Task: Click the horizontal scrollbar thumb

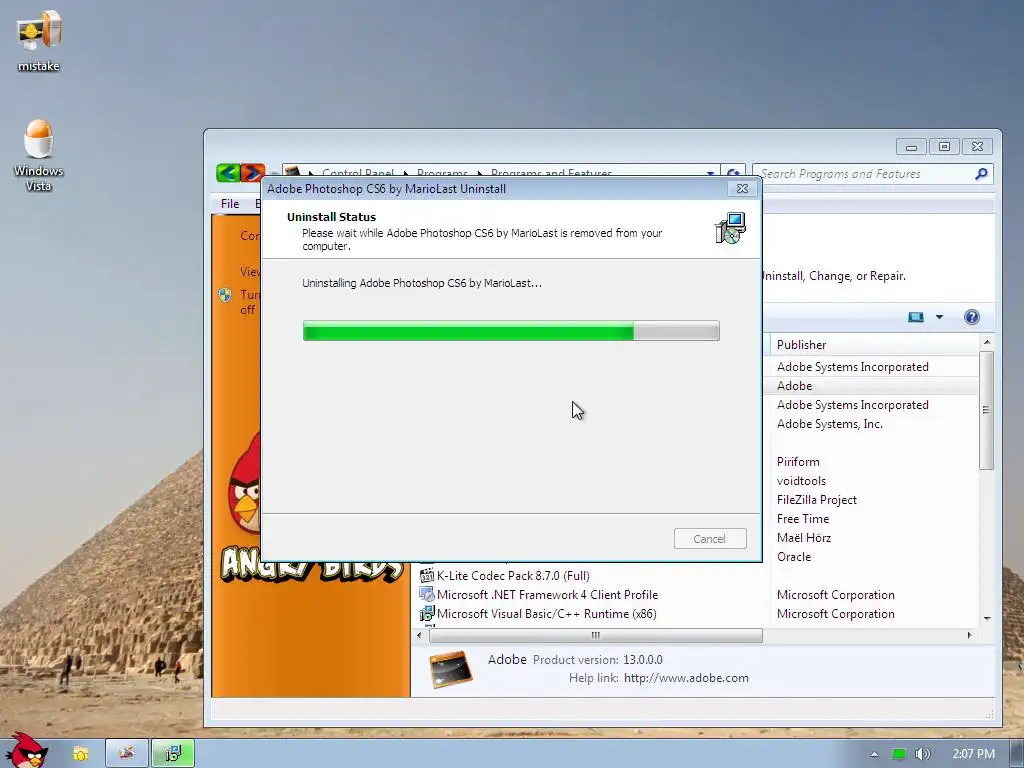Action: pyautogui.click(x=595, y=635)
